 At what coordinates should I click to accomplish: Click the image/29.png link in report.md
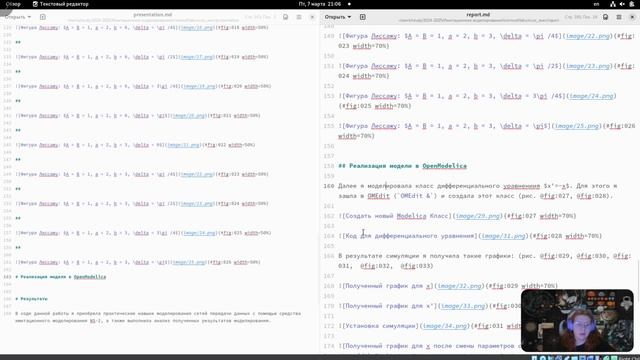point(478,216)
